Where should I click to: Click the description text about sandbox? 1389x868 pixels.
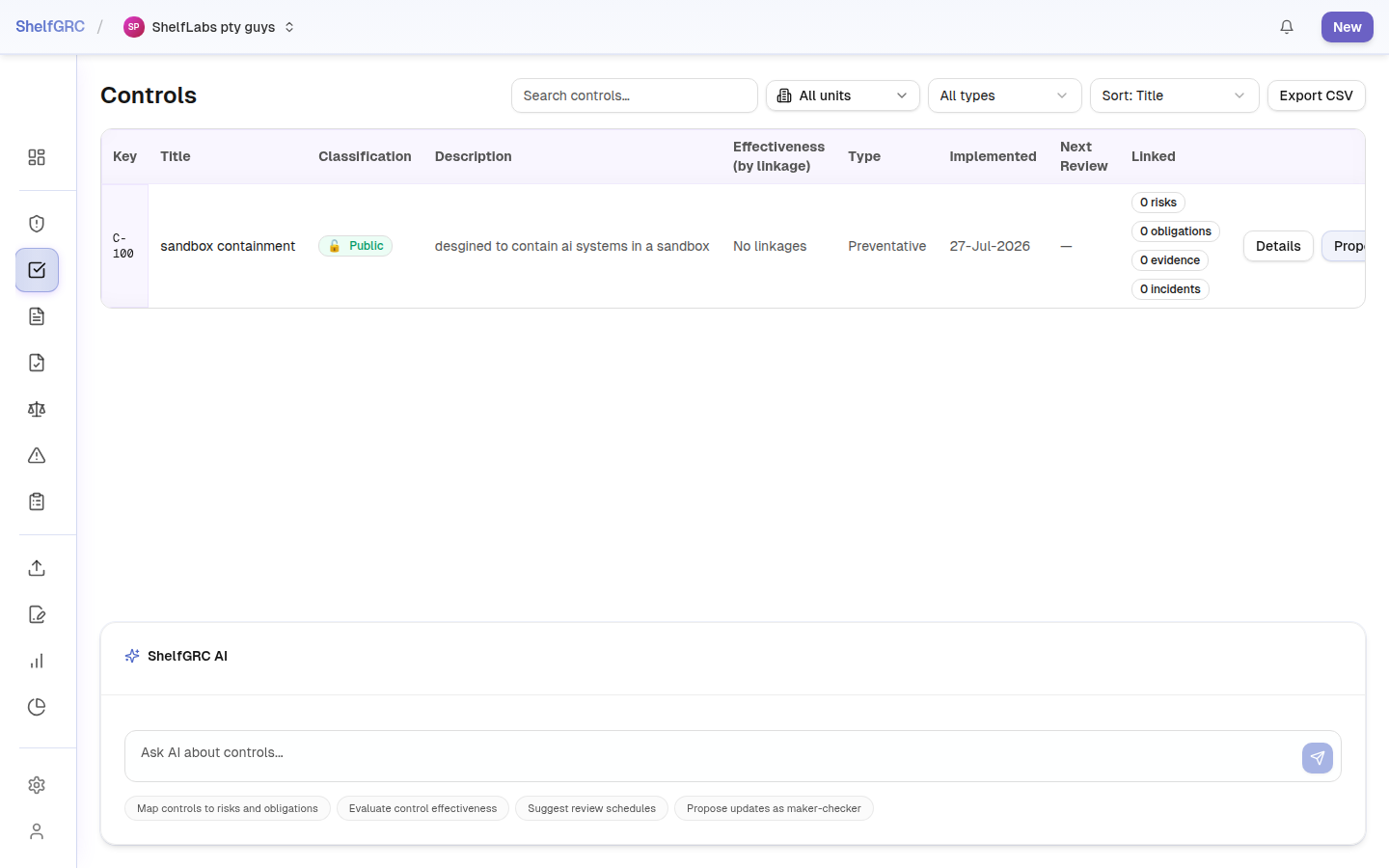point(572,246)
